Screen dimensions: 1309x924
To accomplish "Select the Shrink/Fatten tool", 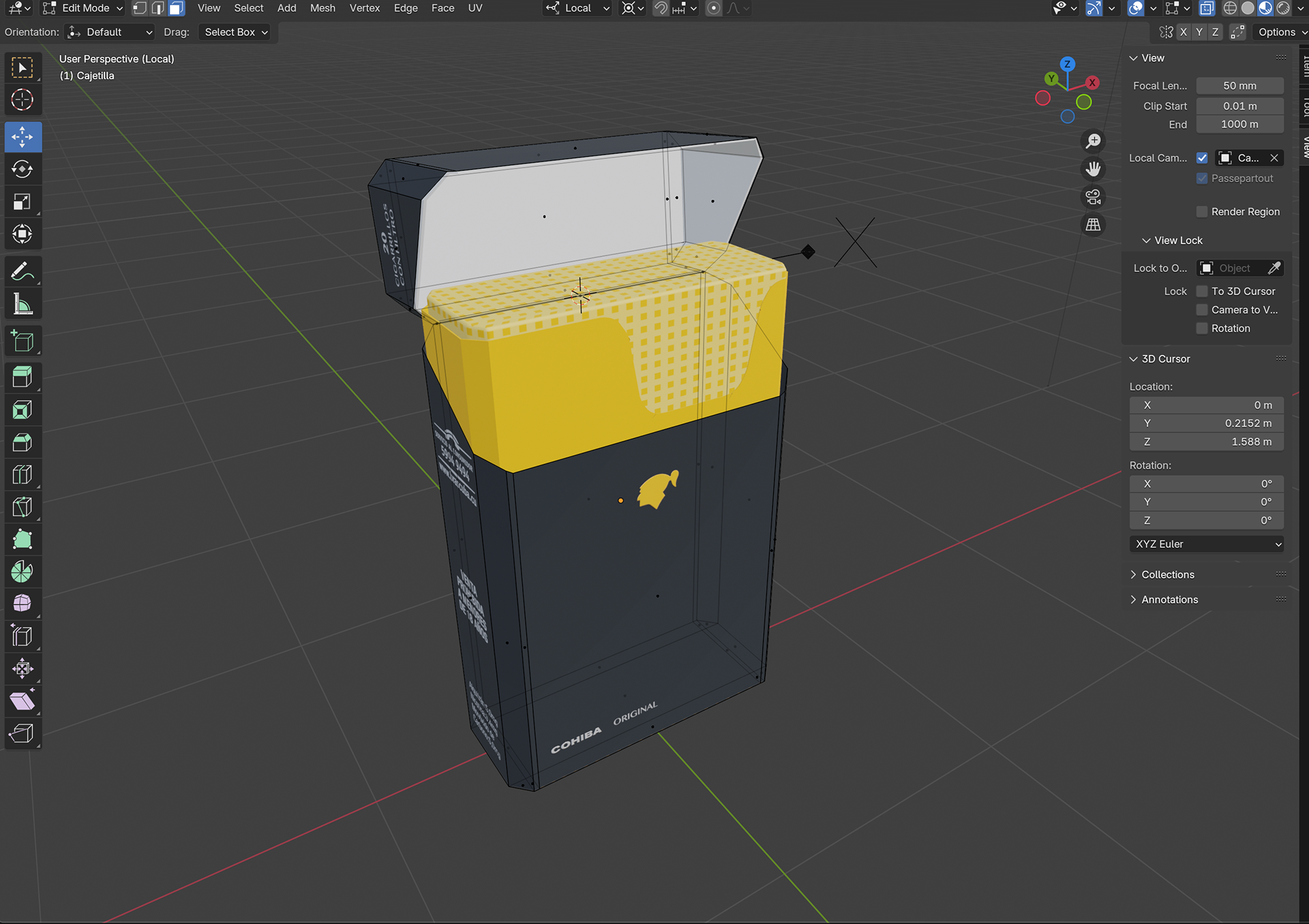I will pyautogui.click(x=22, y=668).
